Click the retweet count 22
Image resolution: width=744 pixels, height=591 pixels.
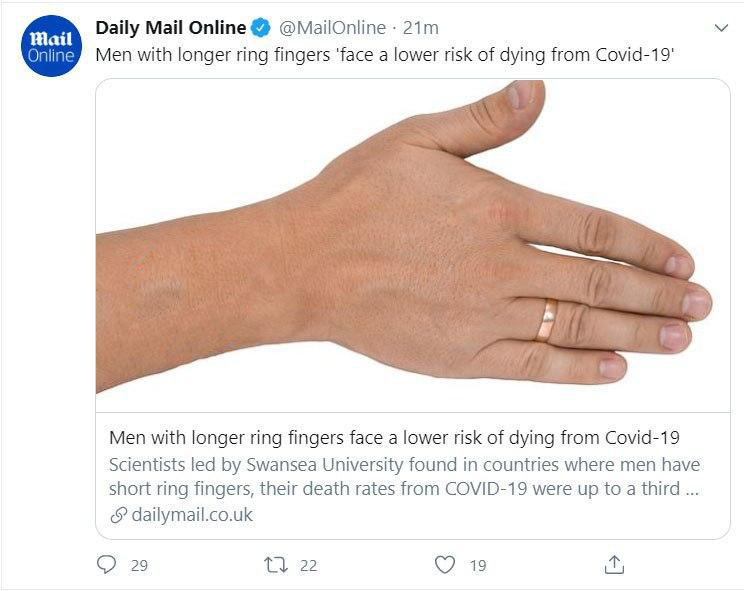point(308,565)
